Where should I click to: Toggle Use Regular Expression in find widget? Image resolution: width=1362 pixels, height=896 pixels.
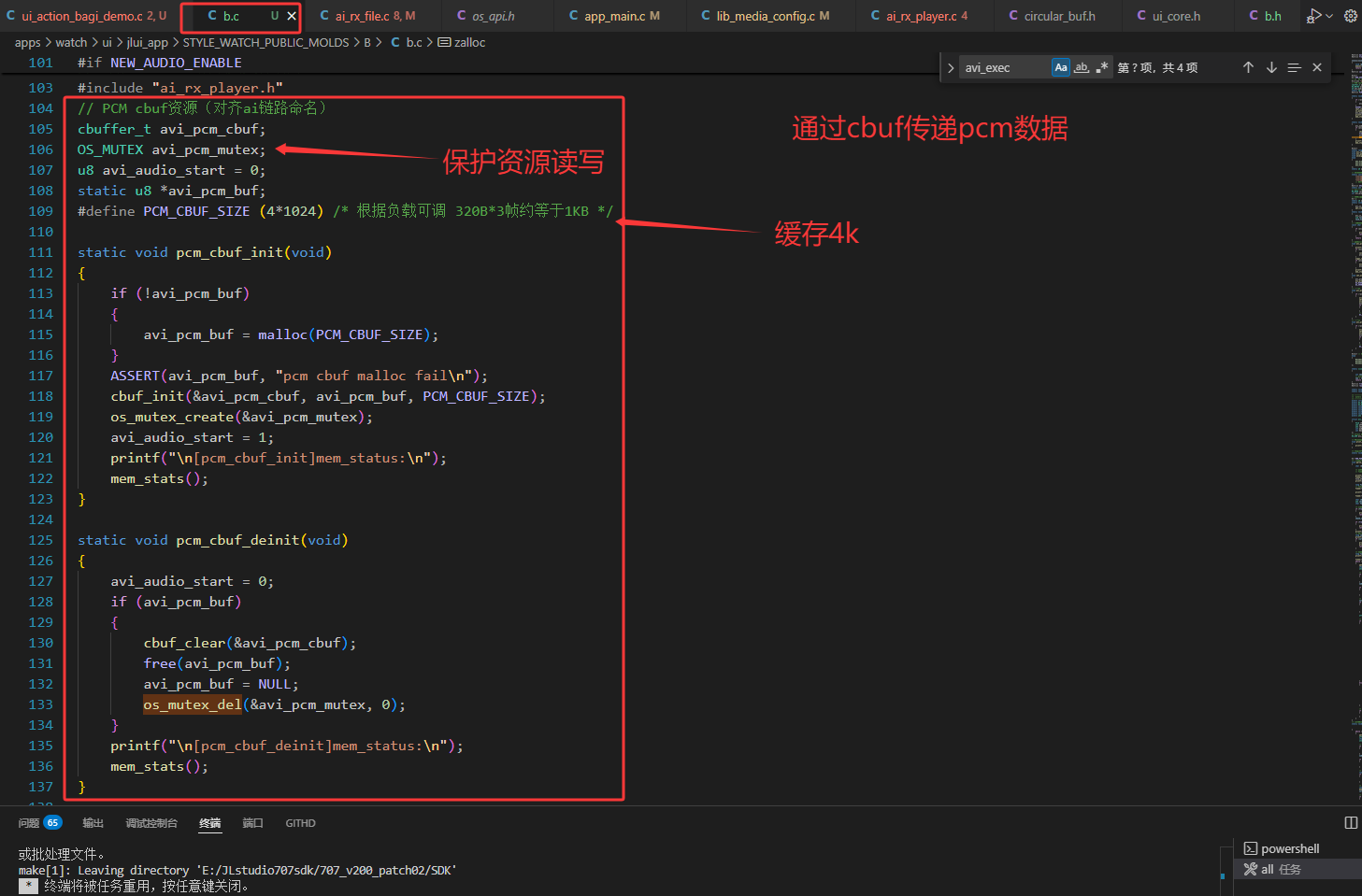pos(1102,67)
